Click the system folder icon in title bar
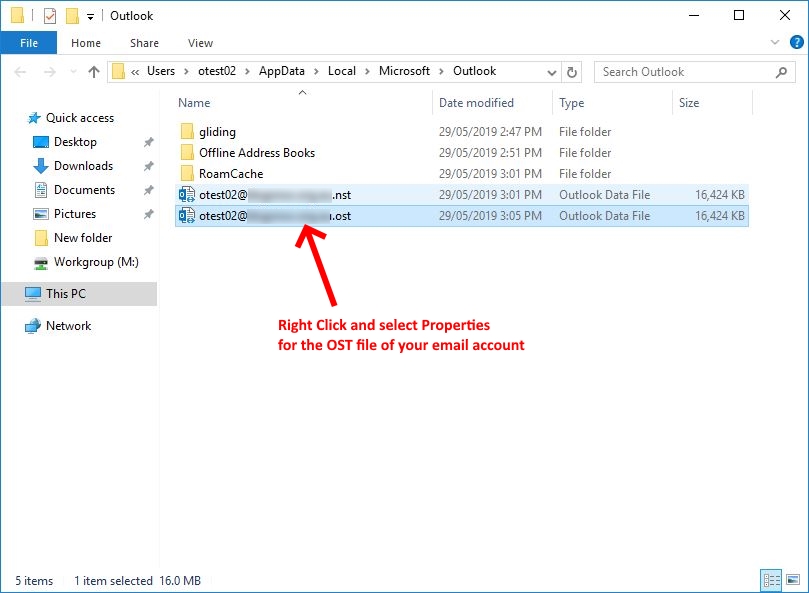Viewport: 809px width, 593px height. pyautogui.click(x=18, y=16)
